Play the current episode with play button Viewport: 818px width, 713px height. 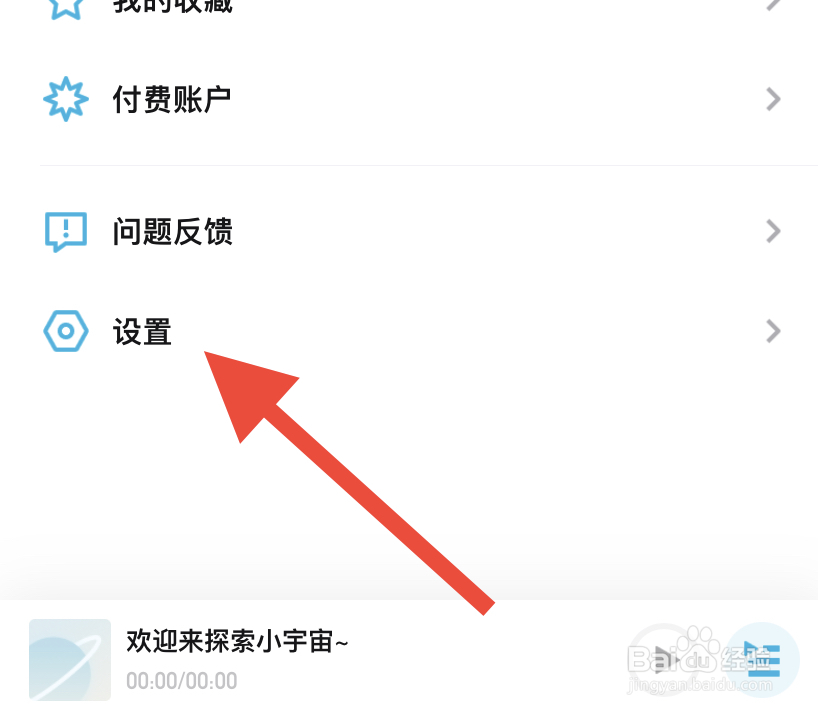pos(664,660)
